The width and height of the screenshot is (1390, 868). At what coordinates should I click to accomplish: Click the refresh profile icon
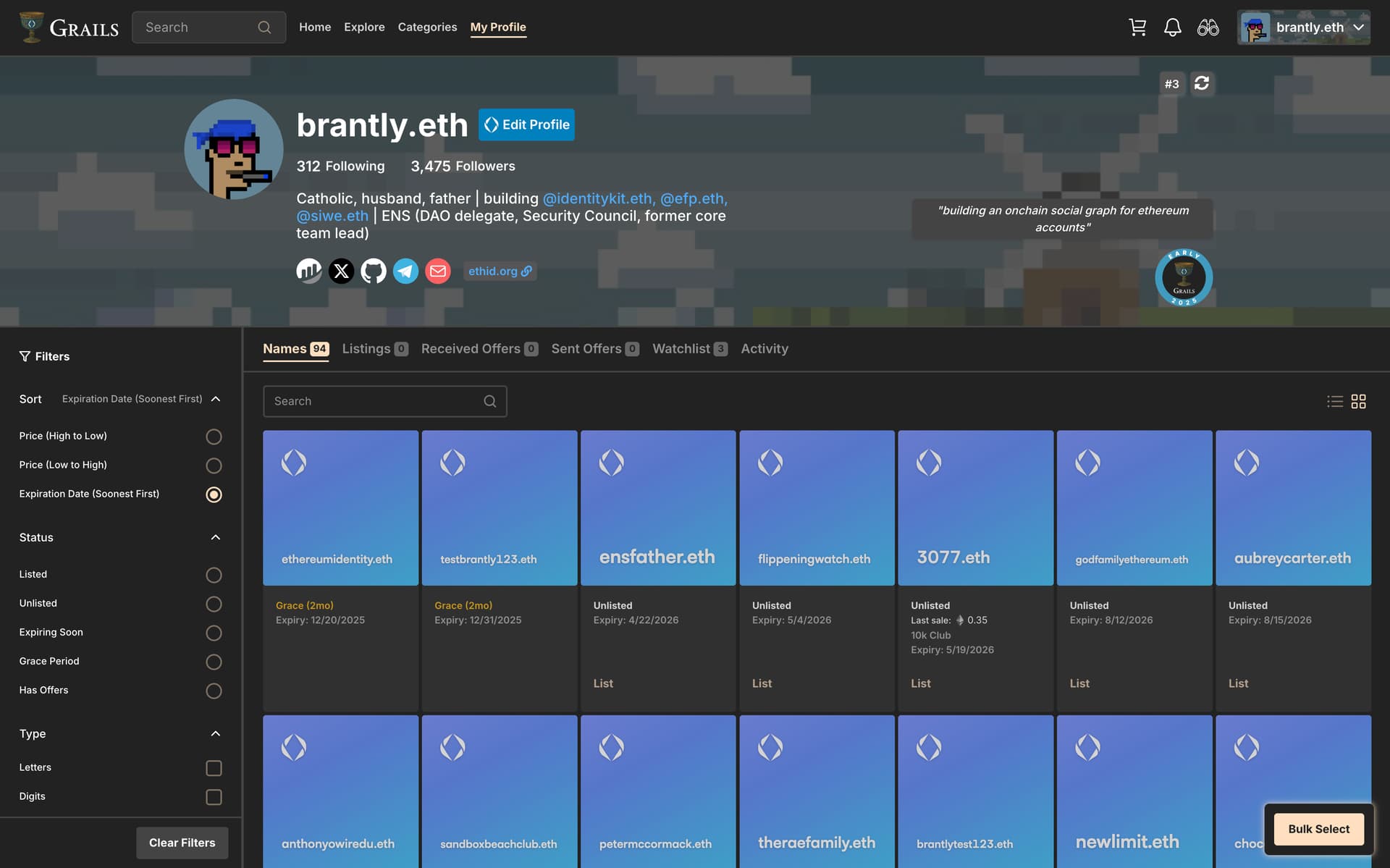pos(1202,83)
